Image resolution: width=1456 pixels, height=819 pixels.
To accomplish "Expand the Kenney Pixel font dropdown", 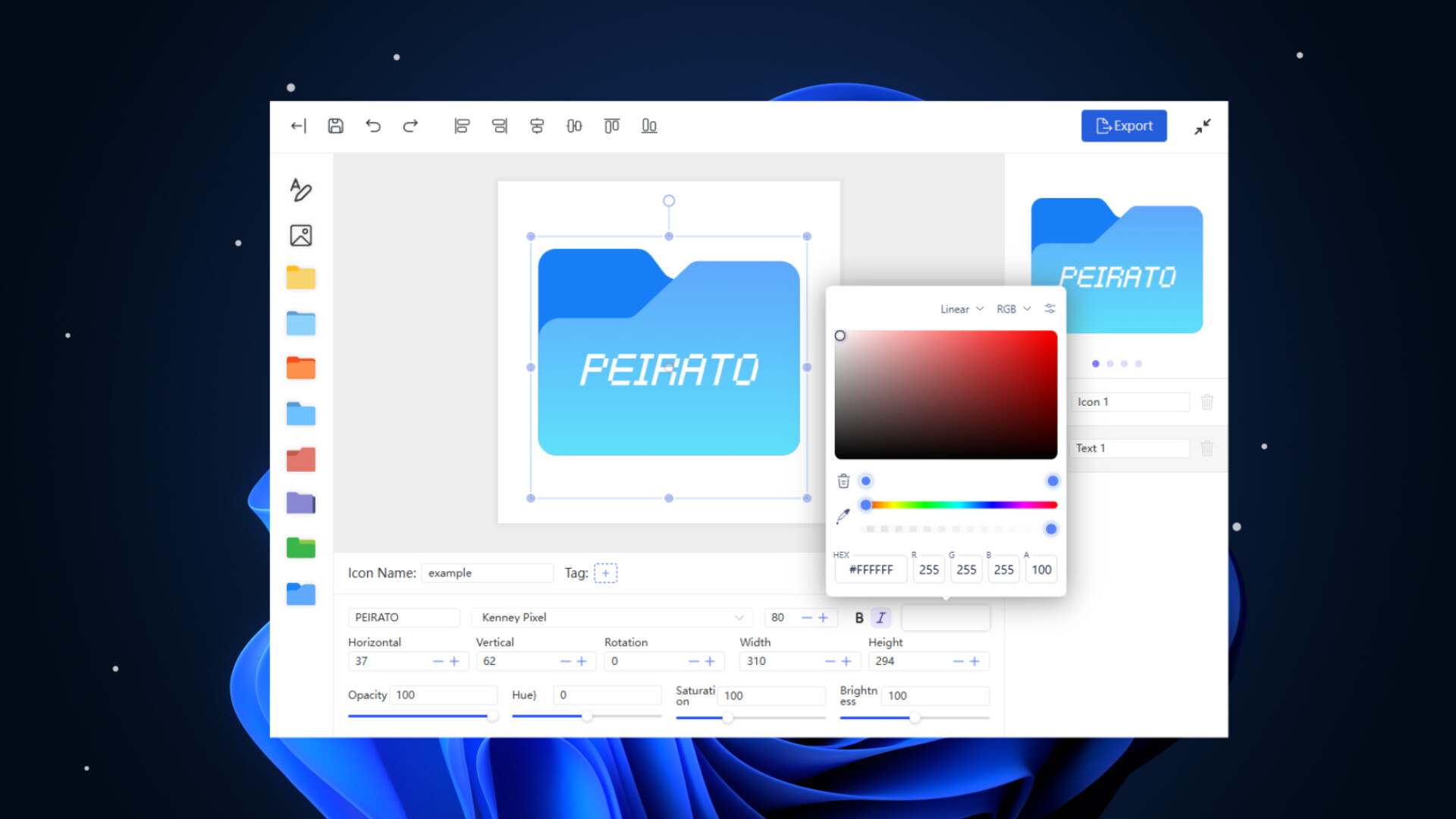I will (x=739, y=617).
